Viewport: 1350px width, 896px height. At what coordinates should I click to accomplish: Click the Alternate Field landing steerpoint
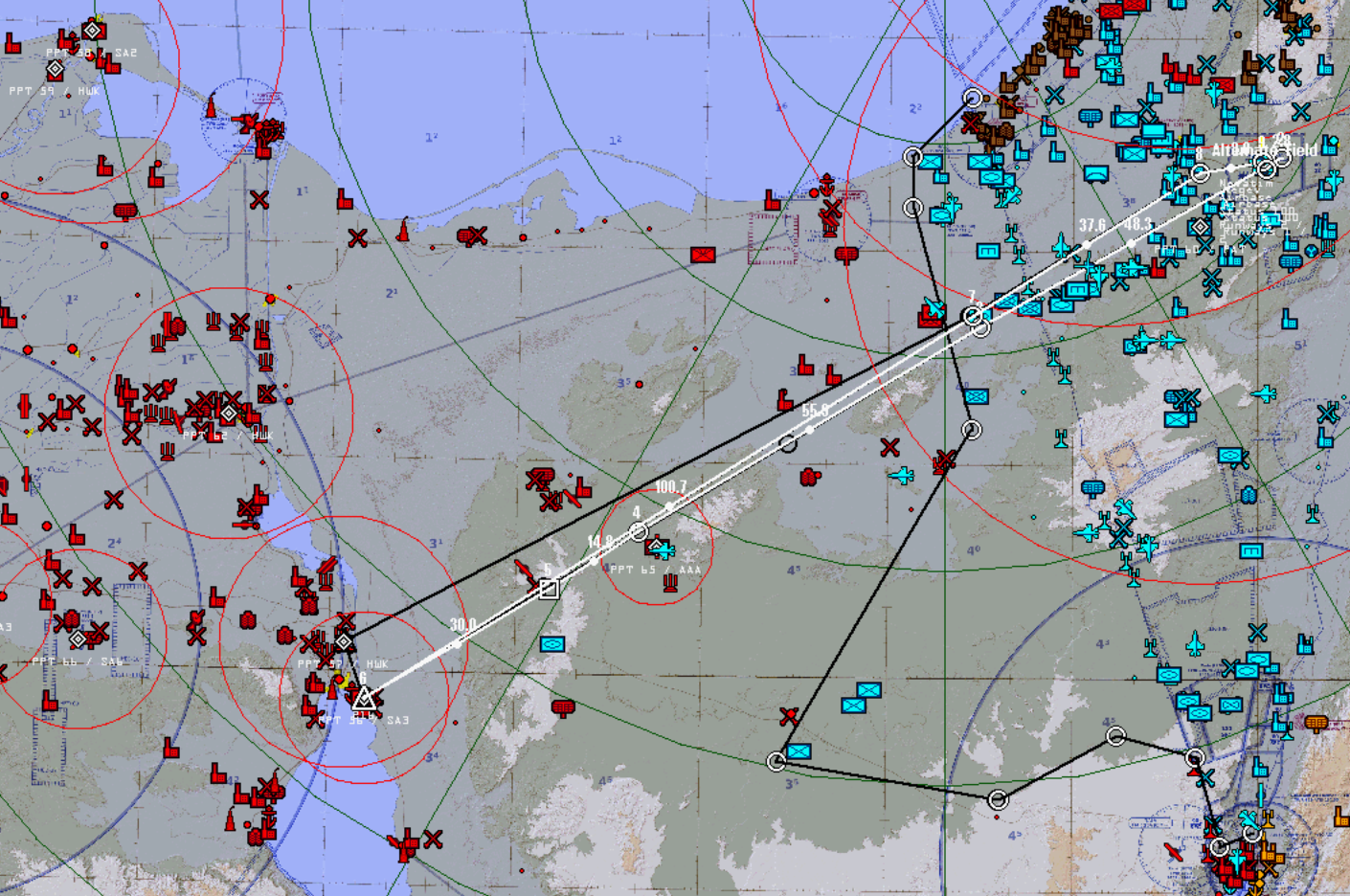[x=1266, y=168]
